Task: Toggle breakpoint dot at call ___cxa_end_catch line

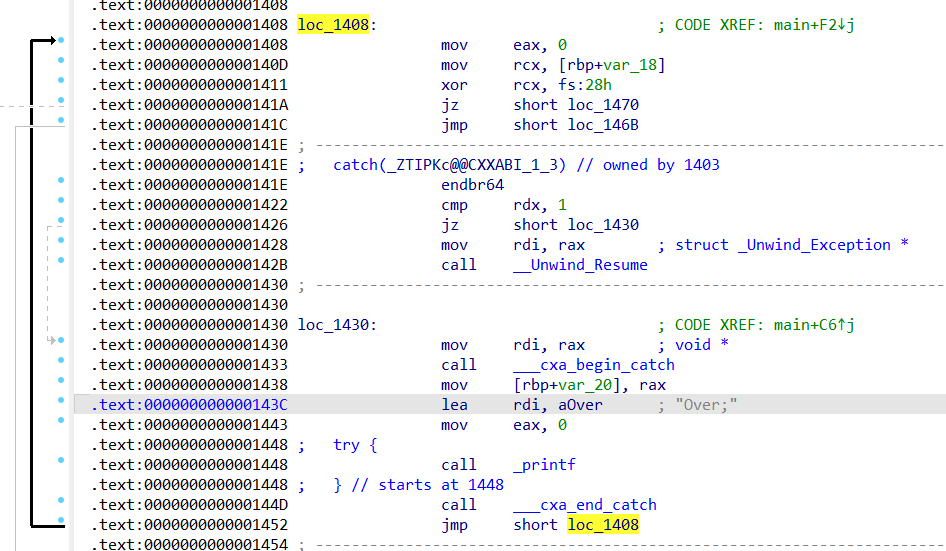Action: click(x=61, y=501)
